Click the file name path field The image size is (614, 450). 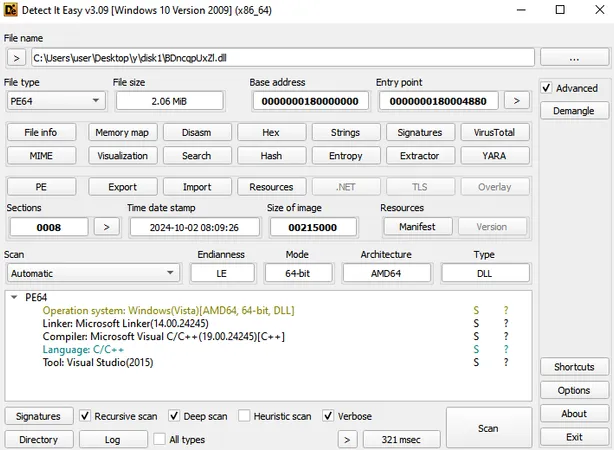(x=283, y=58)
